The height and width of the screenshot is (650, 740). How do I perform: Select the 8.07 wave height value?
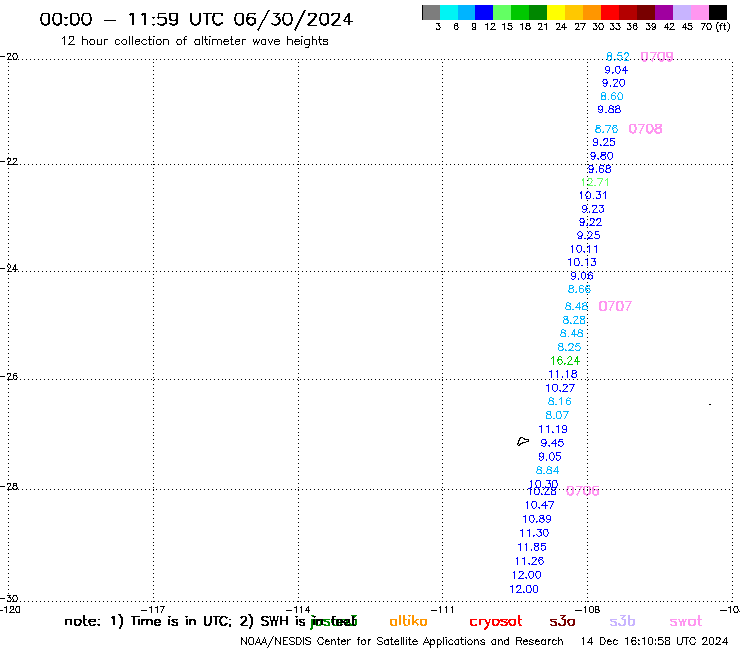pyautogui.click(x=557, y=415)
